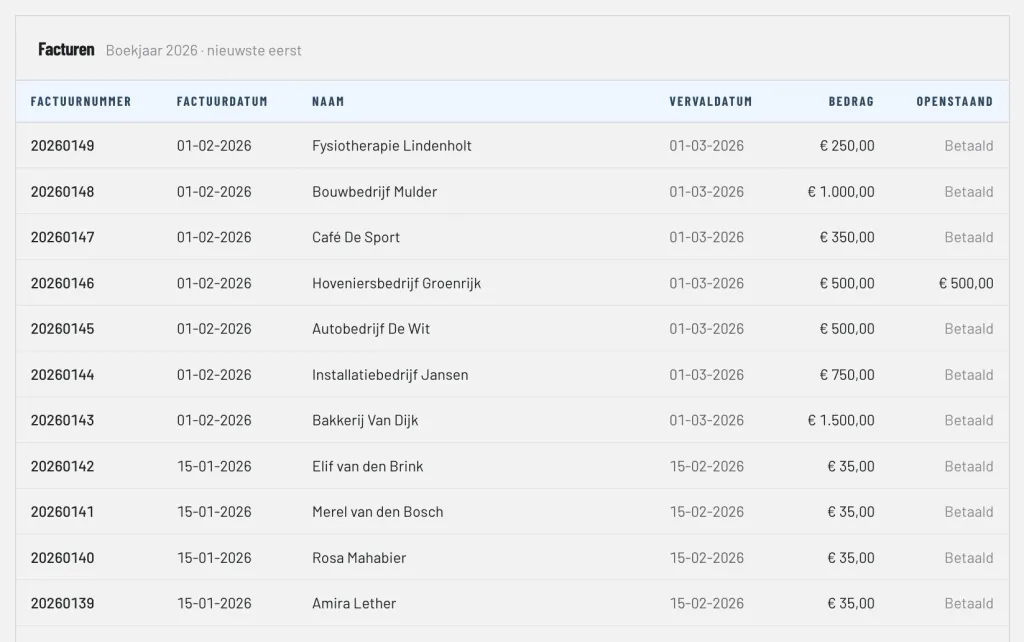
Task: Click the invoice date 01-02-2026 for Bakkerij Van Dijk
Action: tap(214, 420)
